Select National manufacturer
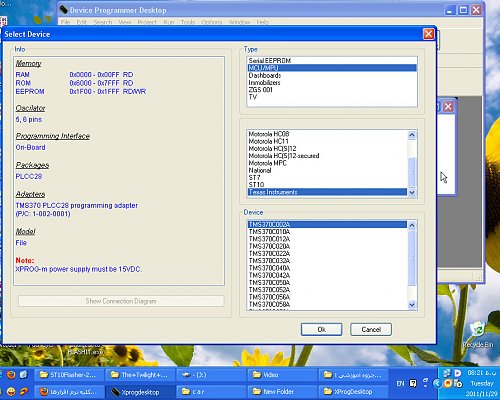This screenshot has width=500, height=400. coord(328,170)
